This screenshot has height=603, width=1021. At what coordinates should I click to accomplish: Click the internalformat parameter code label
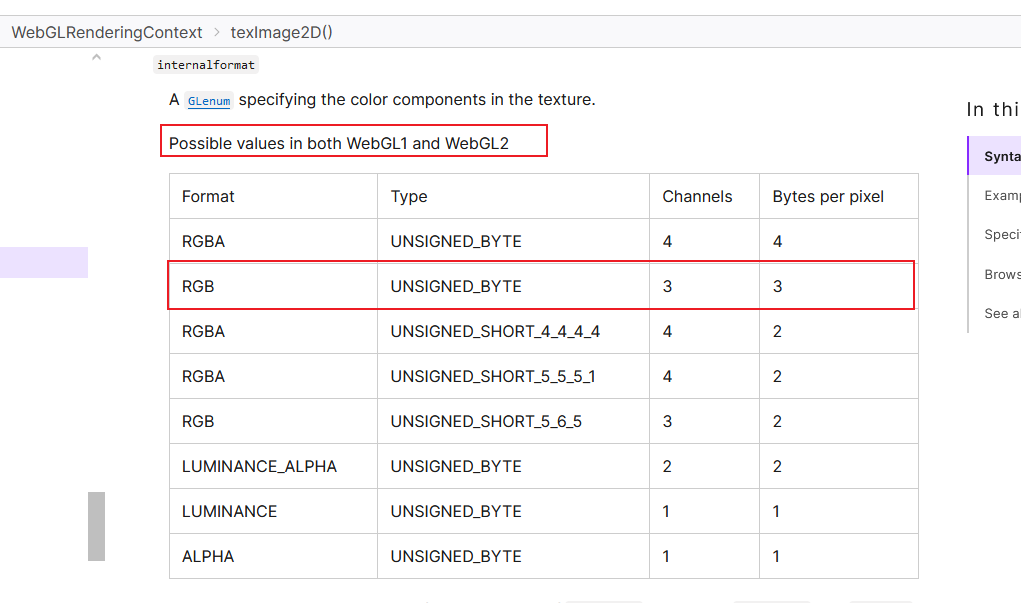(x=206, y=65)
